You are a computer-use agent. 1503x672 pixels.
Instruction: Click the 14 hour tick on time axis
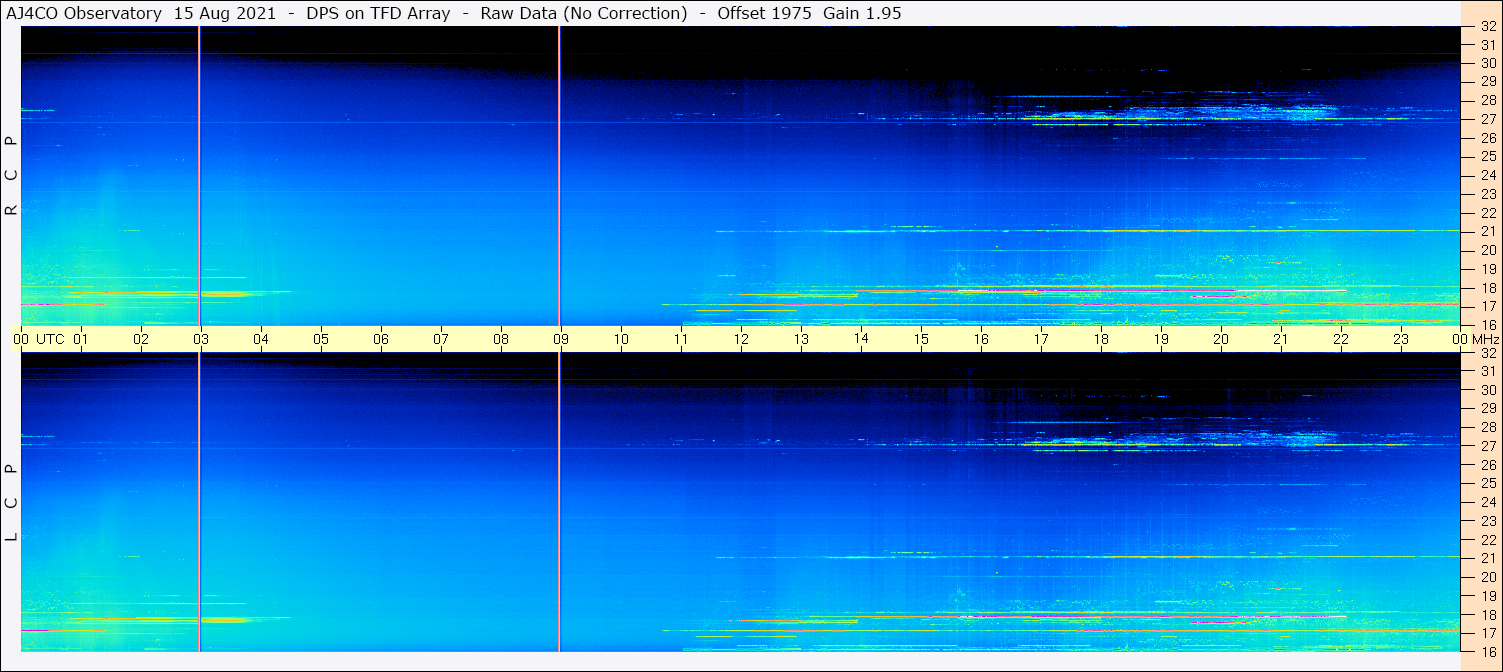(x=861, y=338)
